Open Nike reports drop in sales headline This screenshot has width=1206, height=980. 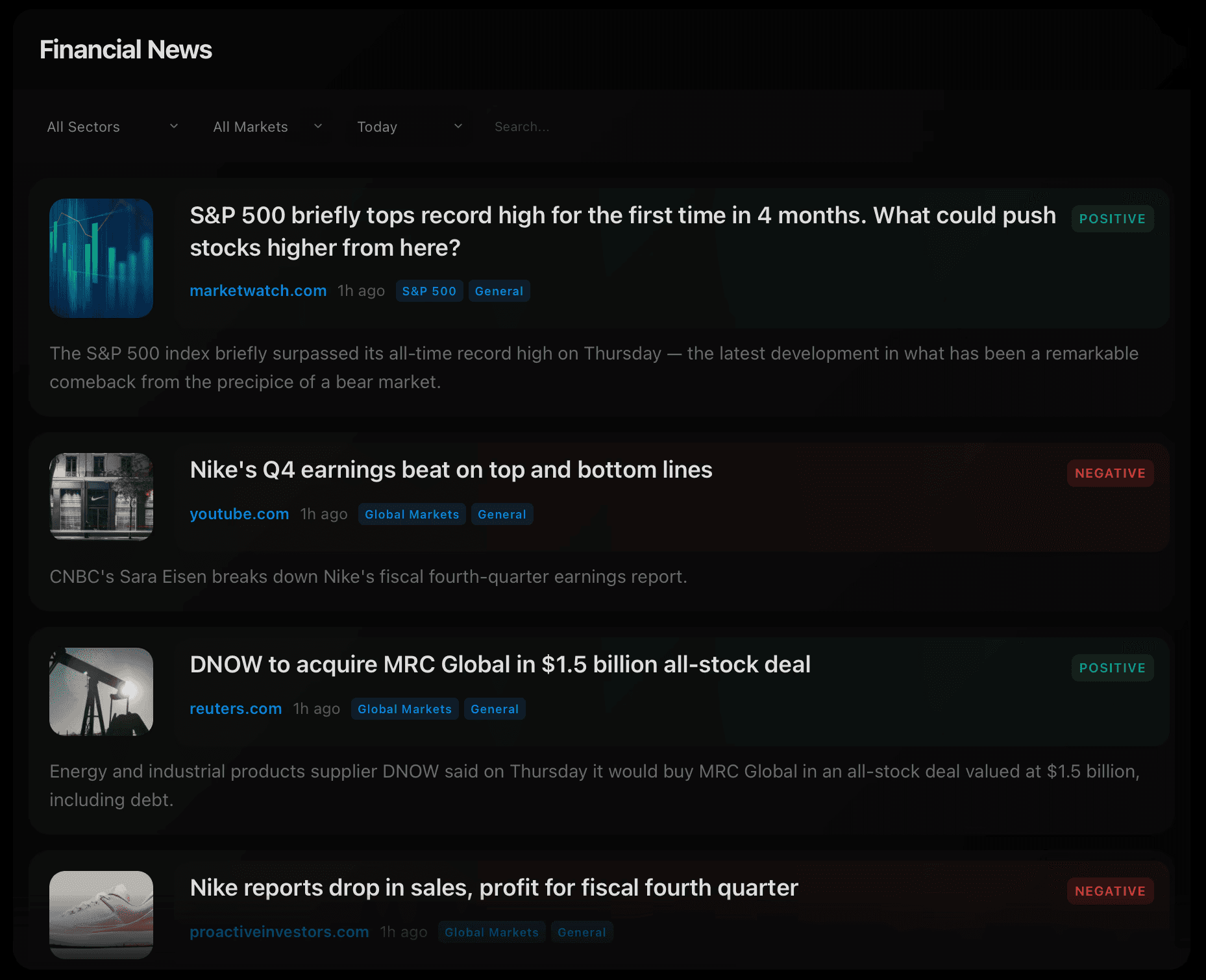pyautogui.click(x=494, y=887)
